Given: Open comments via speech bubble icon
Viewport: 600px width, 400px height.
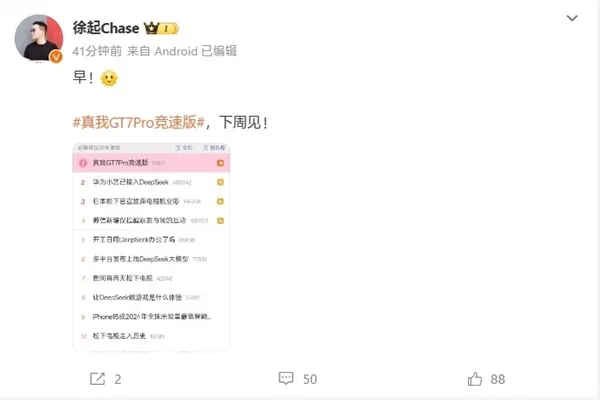Looking at the screenshot, I should 286,378.
